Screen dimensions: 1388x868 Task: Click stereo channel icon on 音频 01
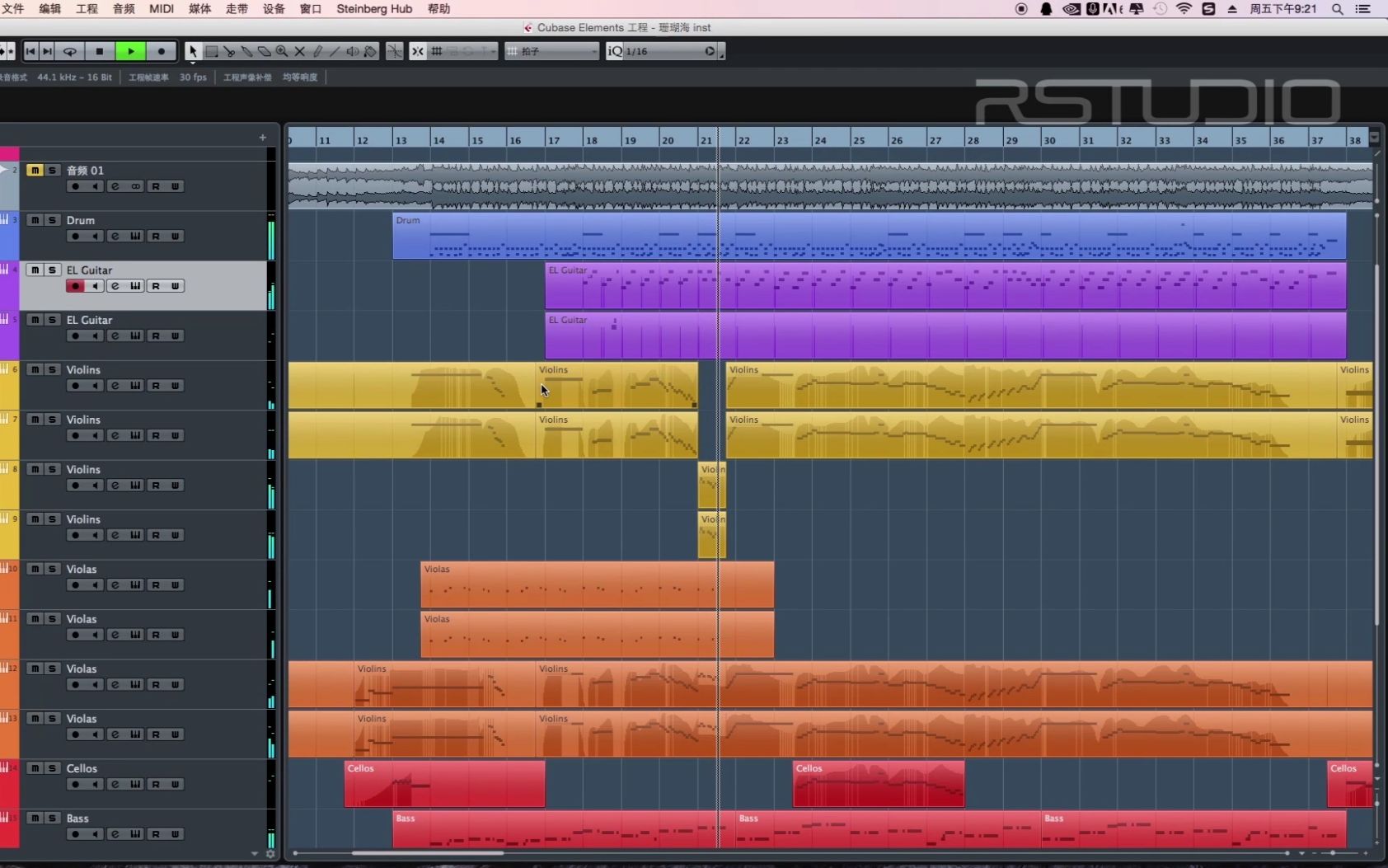pos(135,186)
